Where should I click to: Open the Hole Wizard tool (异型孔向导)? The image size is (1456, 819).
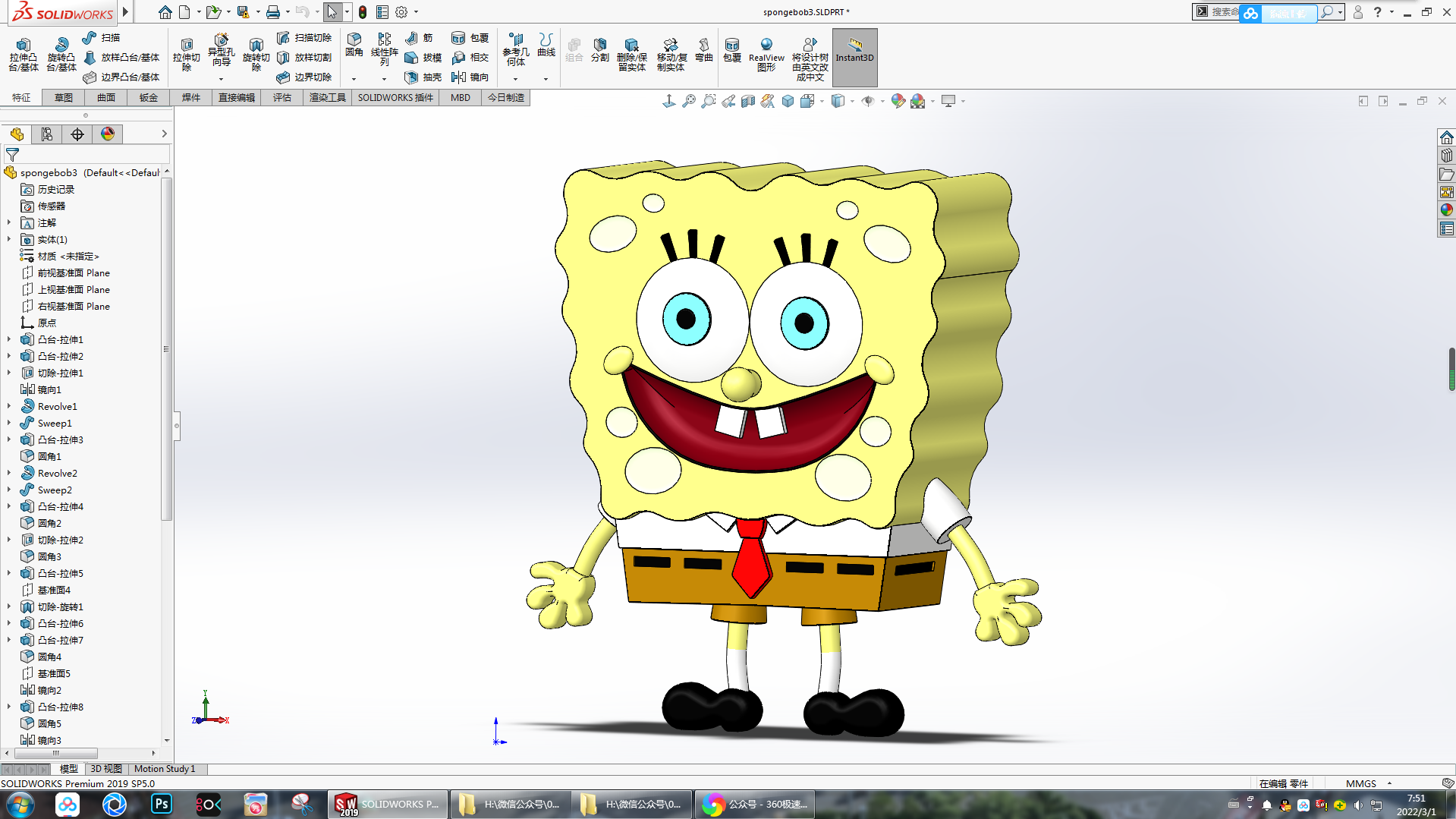(x=221, y=50)
